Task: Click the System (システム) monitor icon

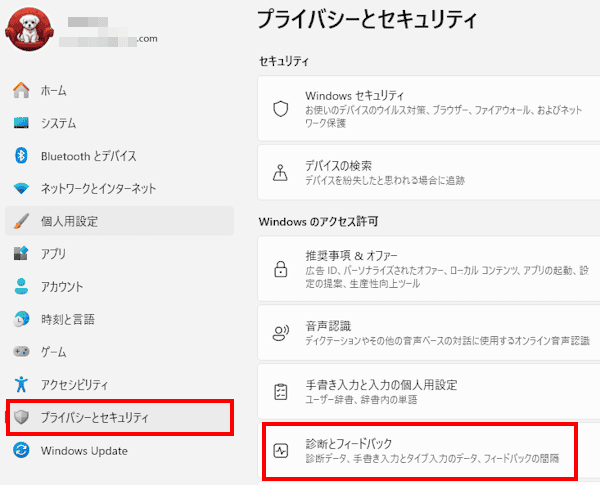Action: pyautogui.click(x=21, y=123)
